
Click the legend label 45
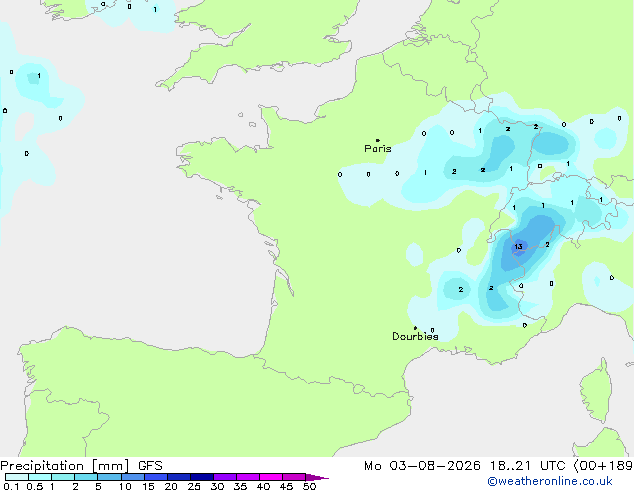pyautogui.click(x=286, y=486)
